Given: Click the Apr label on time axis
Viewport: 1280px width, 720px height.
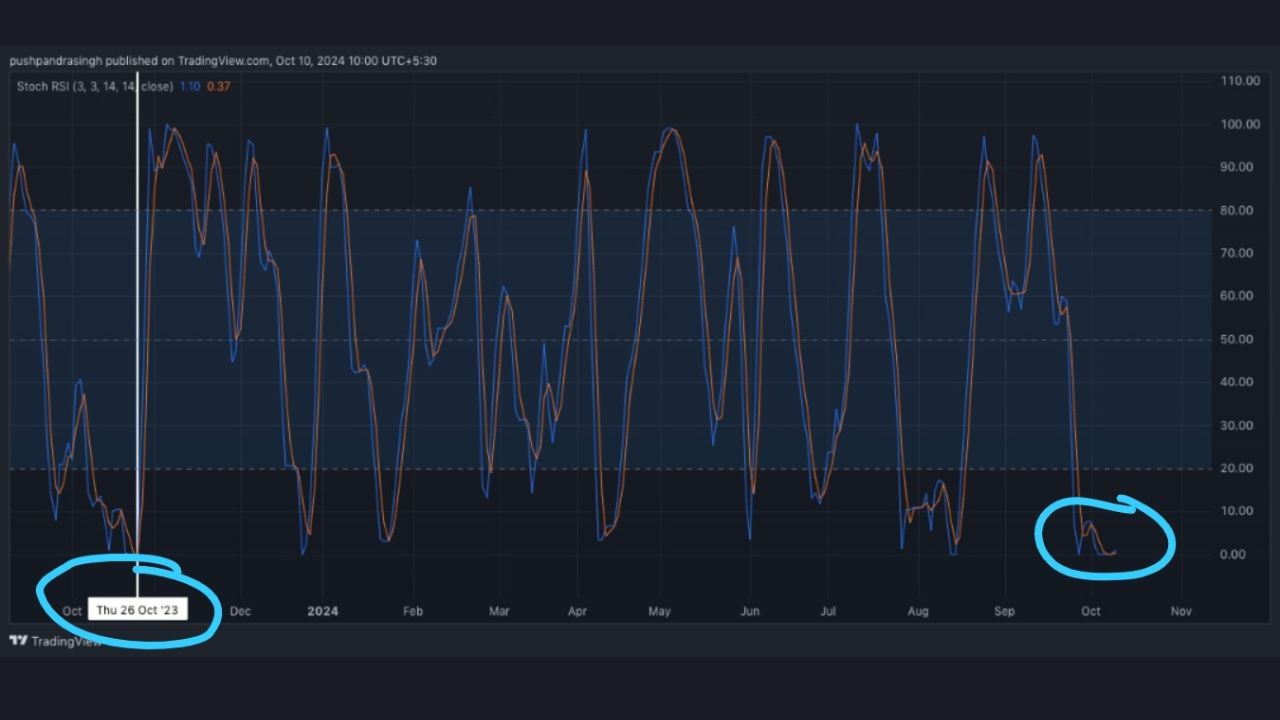Looking at the screenshot, I should tap(577, 611).
